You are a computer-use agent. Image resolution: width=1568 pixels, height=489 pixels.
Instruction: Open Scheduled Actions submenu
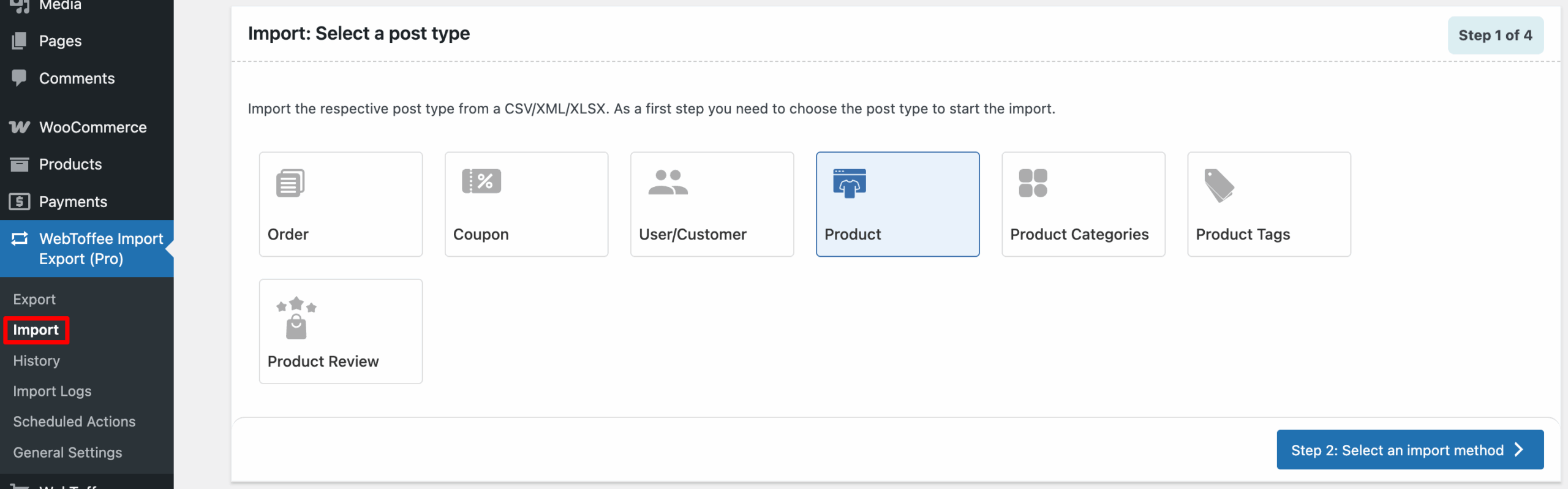(x=74, y=422)
